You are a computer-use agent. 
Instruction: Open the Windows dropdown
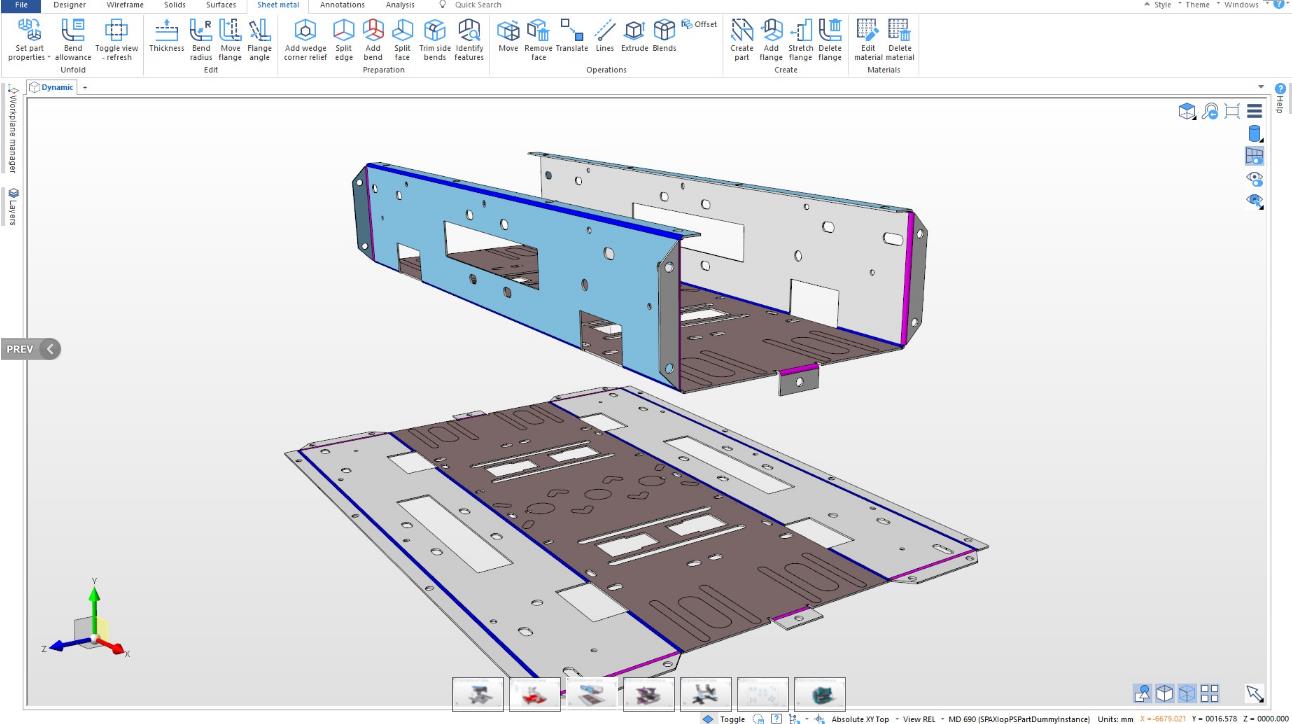pos(1240,5)
